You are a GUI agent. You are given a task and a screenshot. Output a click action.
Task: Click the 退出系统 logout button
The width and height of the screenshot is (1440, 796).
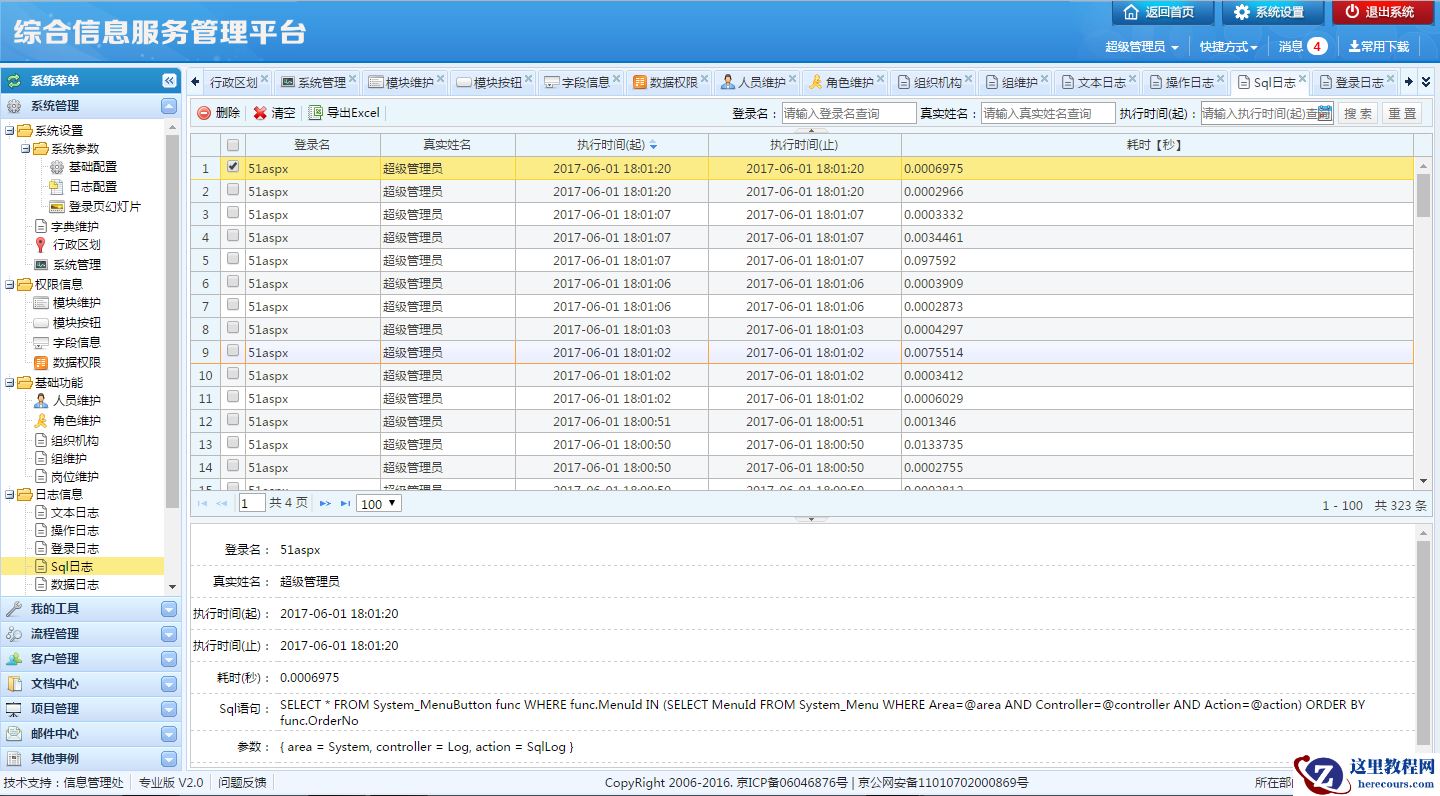[1383, 12]
